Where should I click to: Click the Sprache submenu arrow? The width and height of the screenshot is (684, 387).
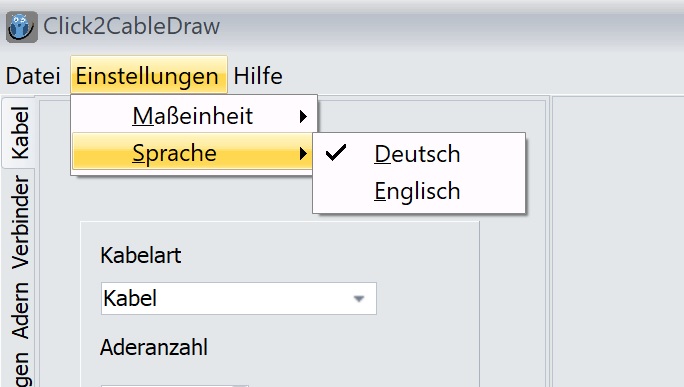(x=303, y=153)
